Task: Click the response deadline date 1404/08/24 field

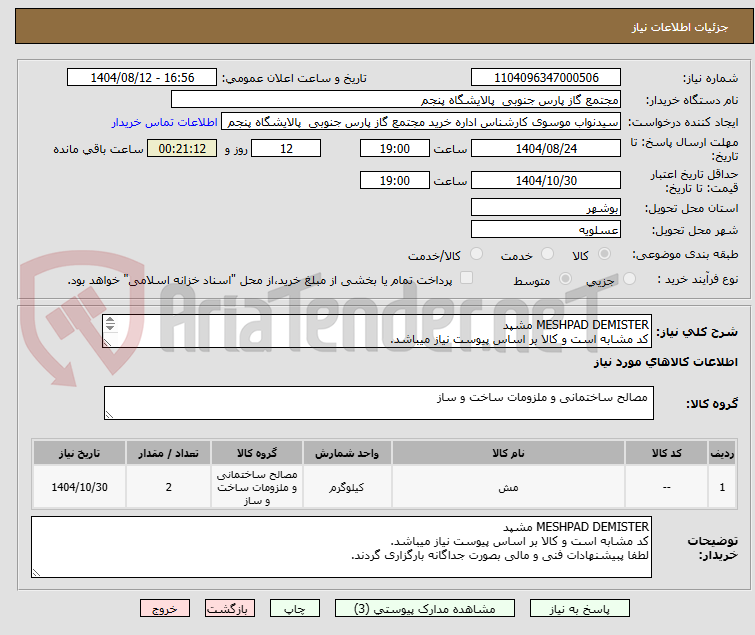Action: pyautogui.click(x=546, y=148)
